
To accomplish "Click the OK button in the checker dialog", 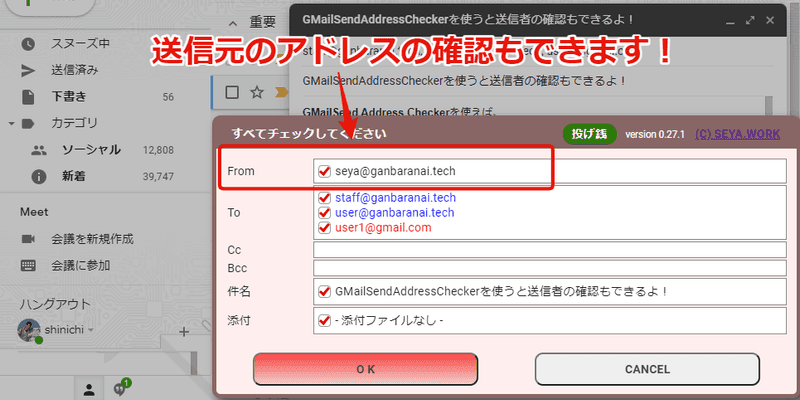I will 365,369.
